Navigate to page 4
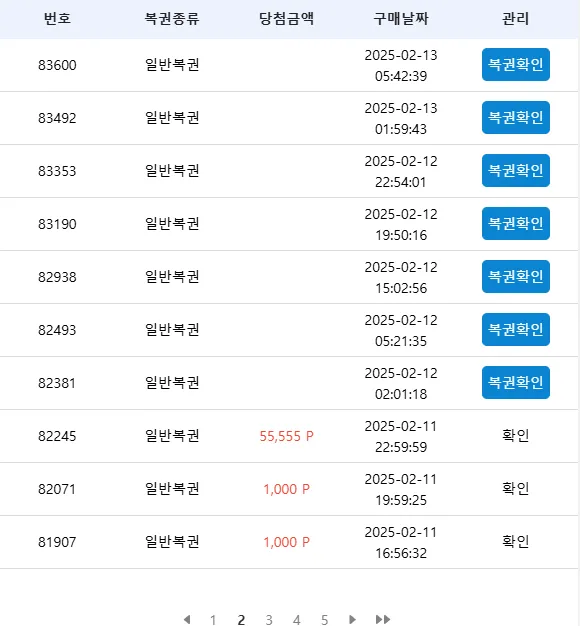 (297, 620)
